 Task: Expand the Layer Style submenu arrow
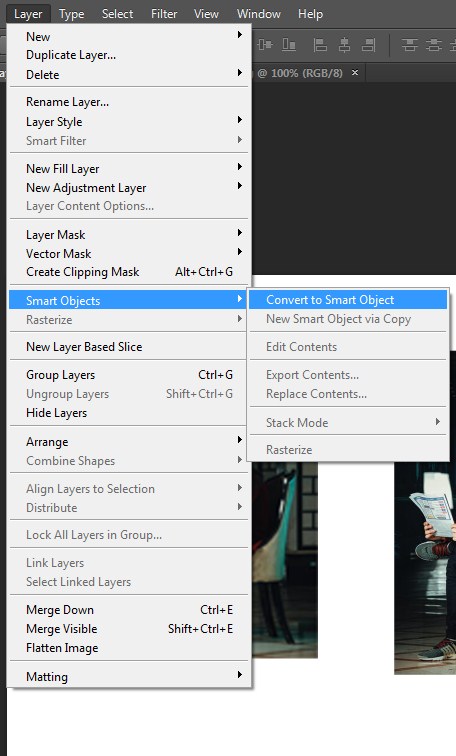point(240,120)
